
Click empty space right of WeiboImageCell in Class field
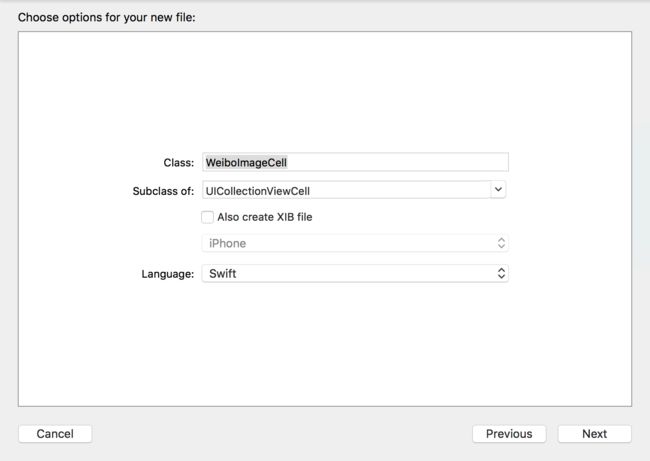(x=397, y=162)
